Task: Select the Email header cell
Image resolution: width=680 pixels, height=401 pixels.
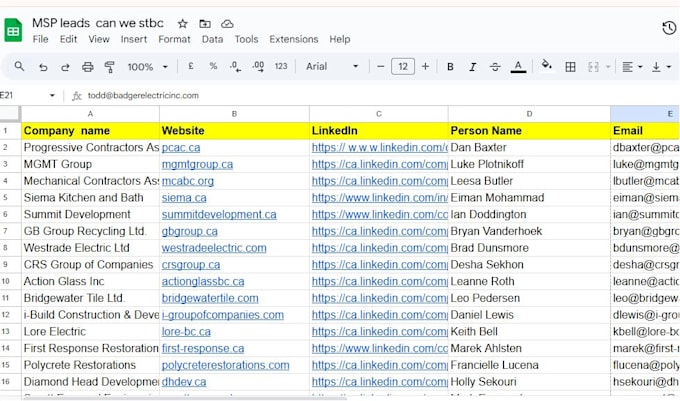Action: [x=645, y=130]
